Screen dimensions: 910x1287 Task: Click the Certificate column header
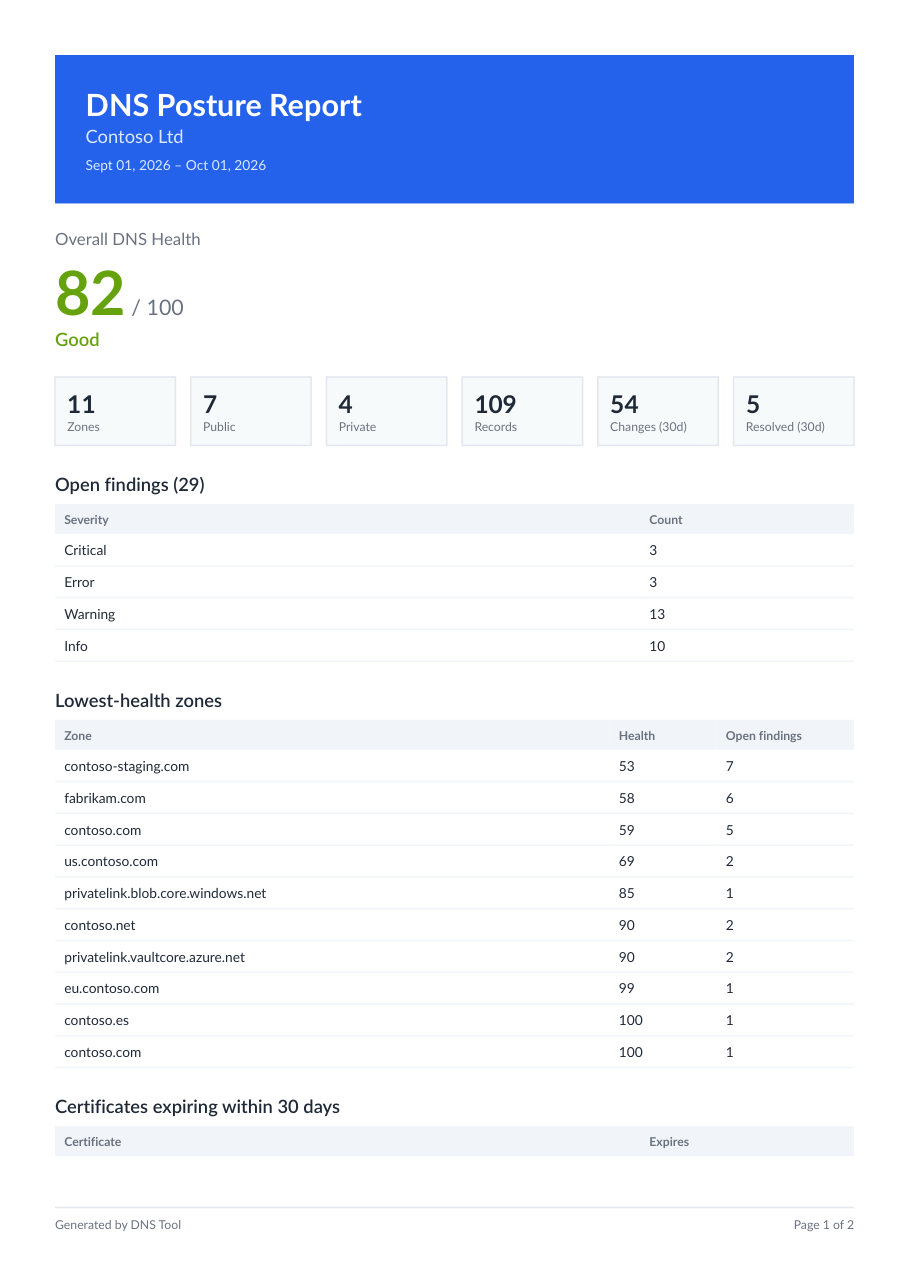tap(93, 1142)
